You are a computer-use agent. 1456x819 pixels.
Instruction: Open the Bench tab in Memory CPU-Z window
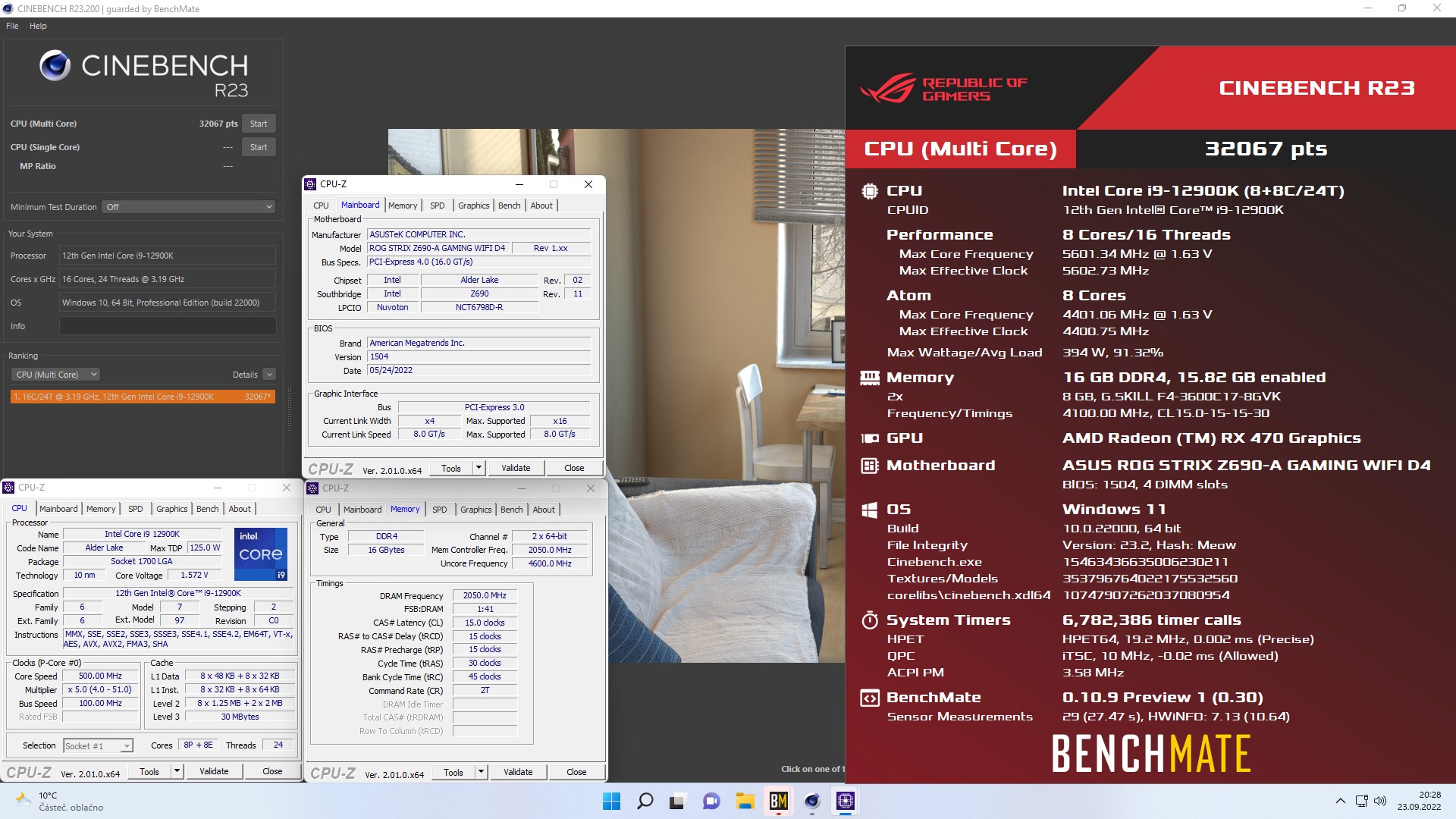[x=511, y=510]
